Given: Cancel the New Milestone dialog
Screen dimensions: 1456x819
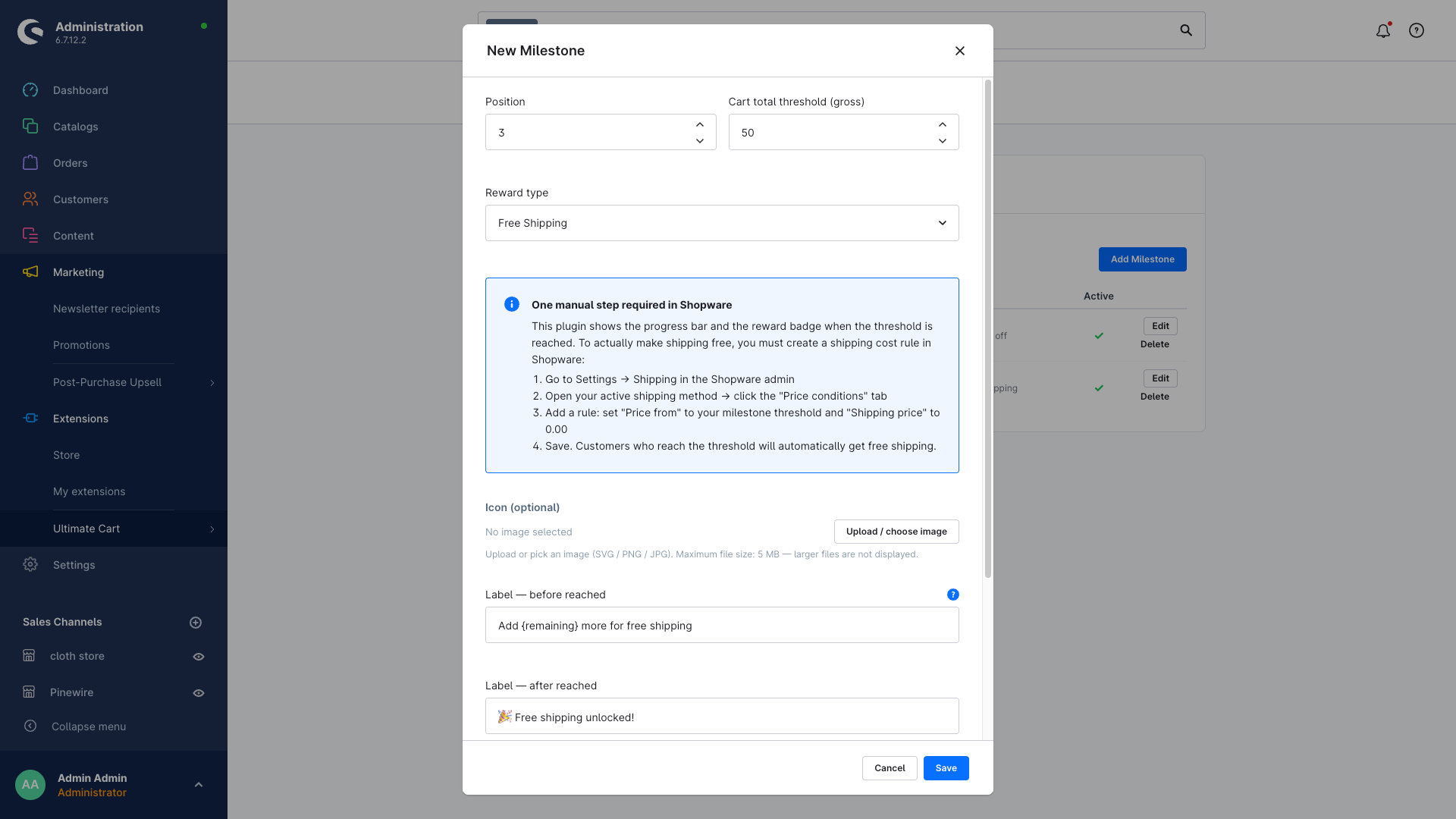Looking at the screenshot, I should tap(890, 768).
